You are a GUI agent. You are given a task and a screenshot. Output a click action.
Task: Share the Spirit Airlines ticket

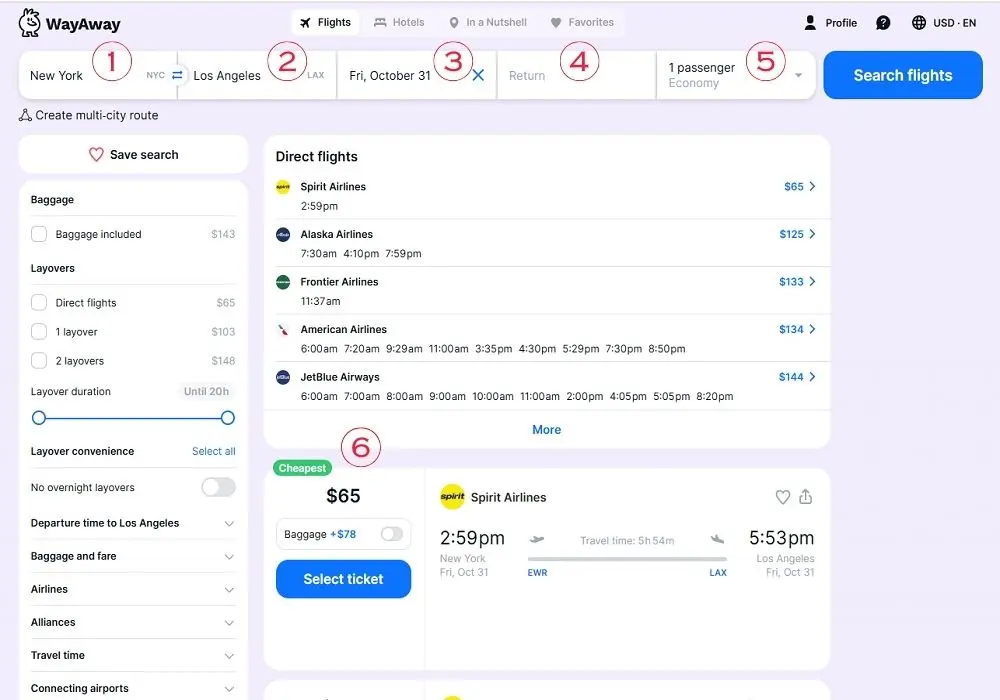[805, 497]
